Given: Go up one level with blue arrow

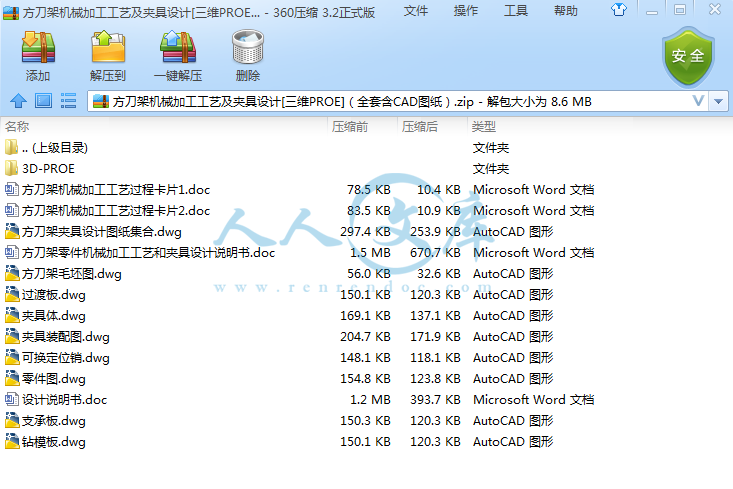Looking at the screenshot, I should pos(19,101).
